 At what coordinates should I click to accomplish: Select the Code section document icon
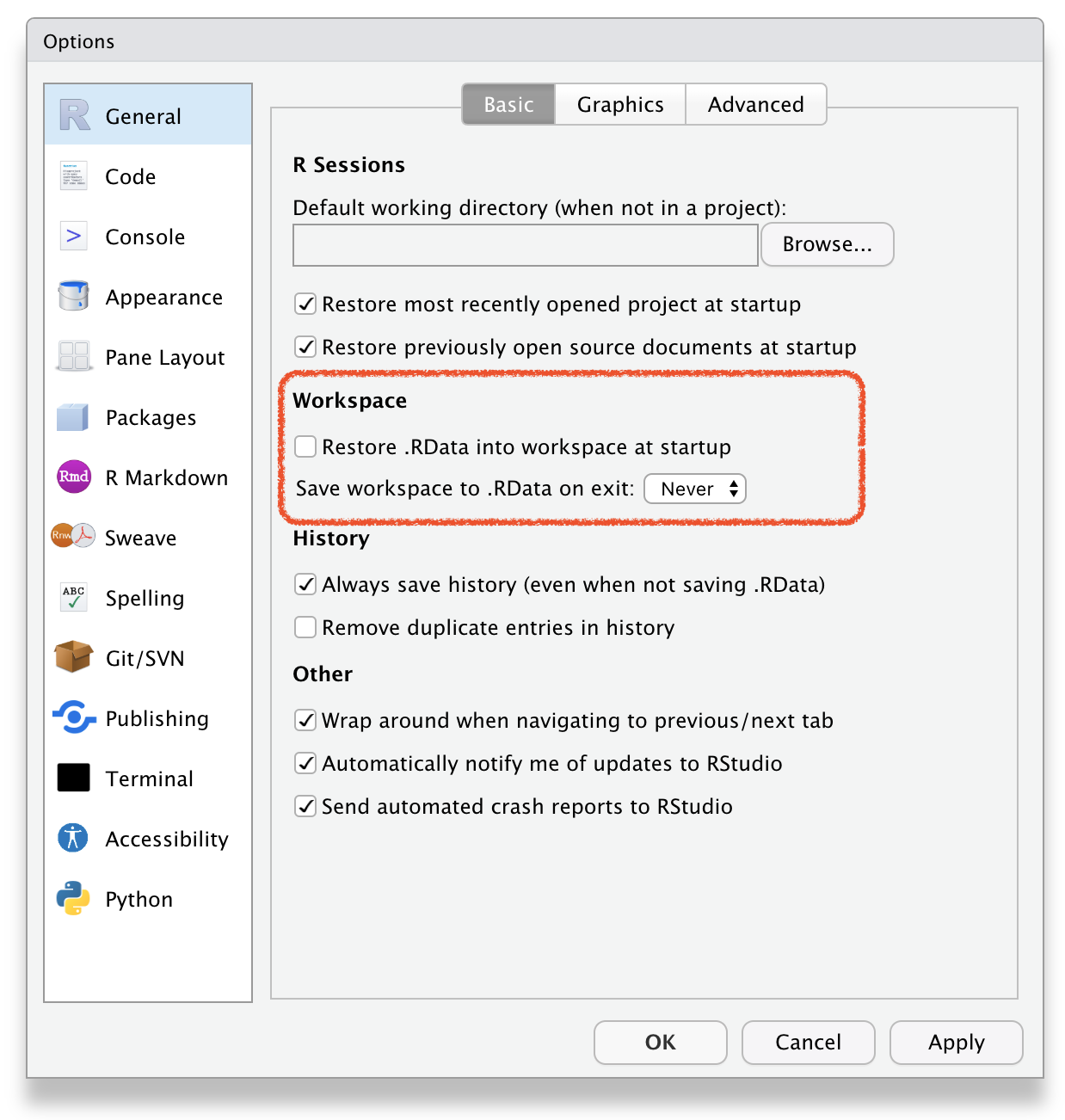click(74, 175)
